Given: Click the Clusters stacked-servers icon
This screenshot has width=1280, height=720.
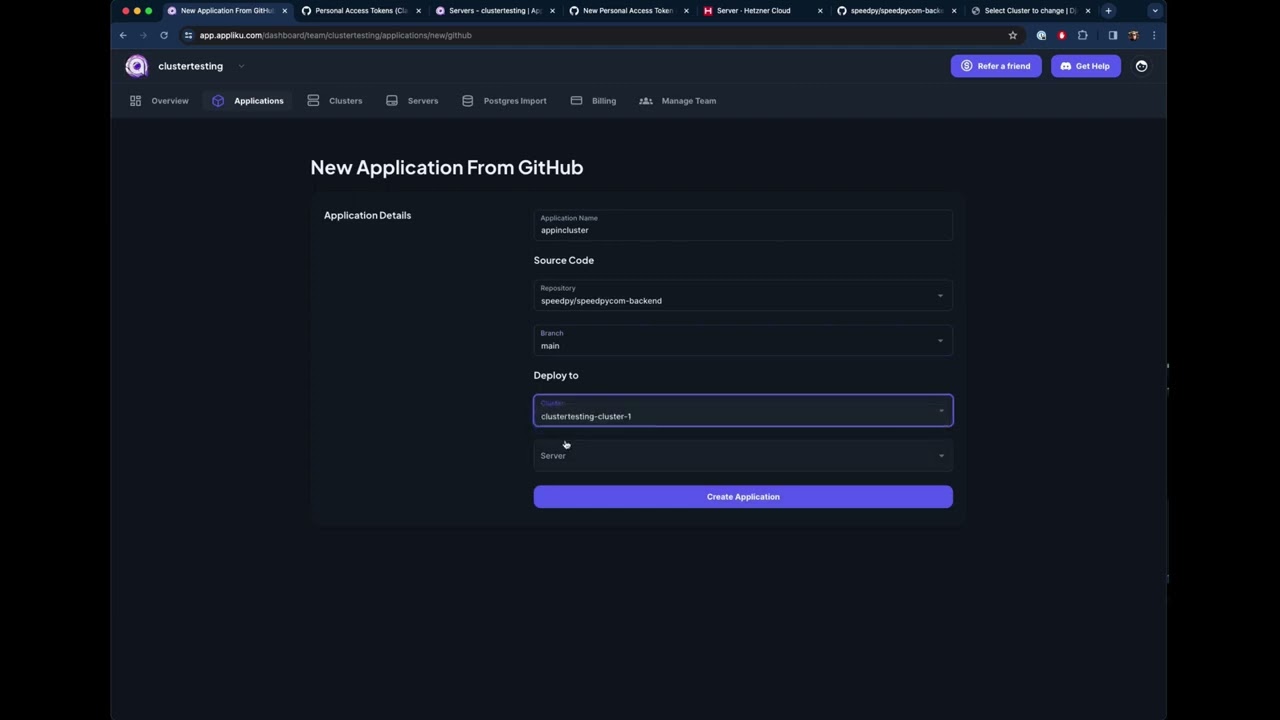Looking at the screenshot, I should (x=313, y=101).
